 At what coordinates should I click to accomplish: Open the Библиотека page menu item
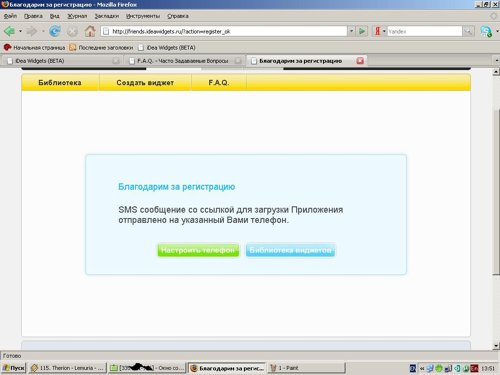click(60, 82)
